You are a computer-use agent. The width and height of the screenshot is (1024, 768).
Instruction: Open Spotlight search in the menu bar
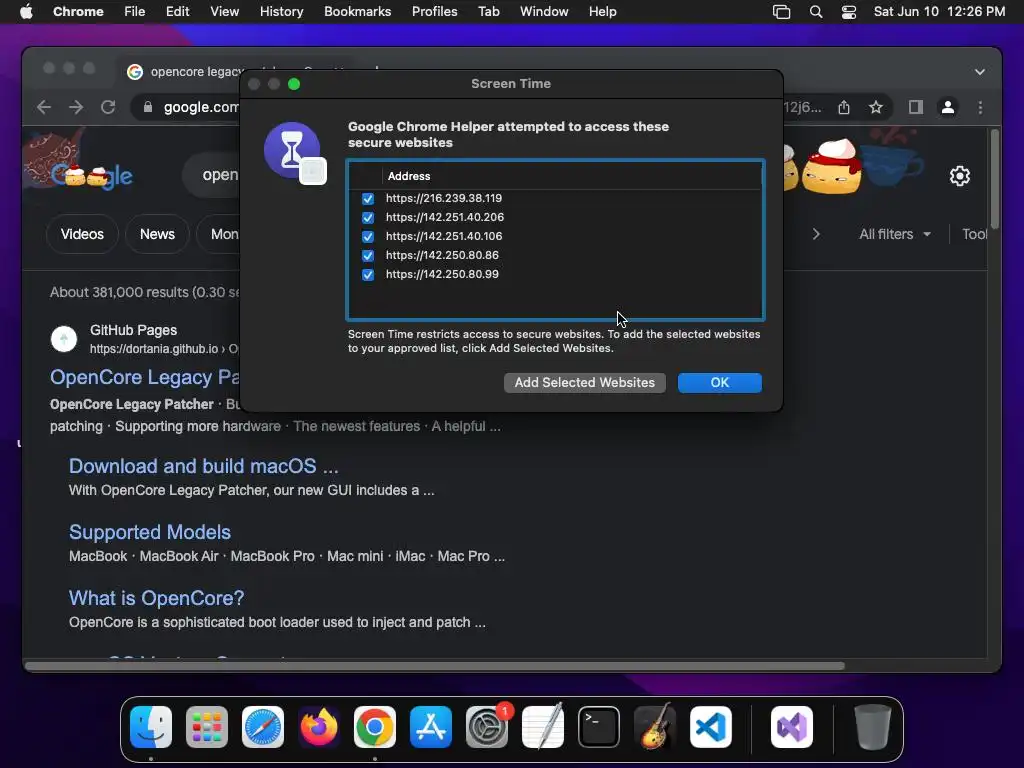pos(816,12)
